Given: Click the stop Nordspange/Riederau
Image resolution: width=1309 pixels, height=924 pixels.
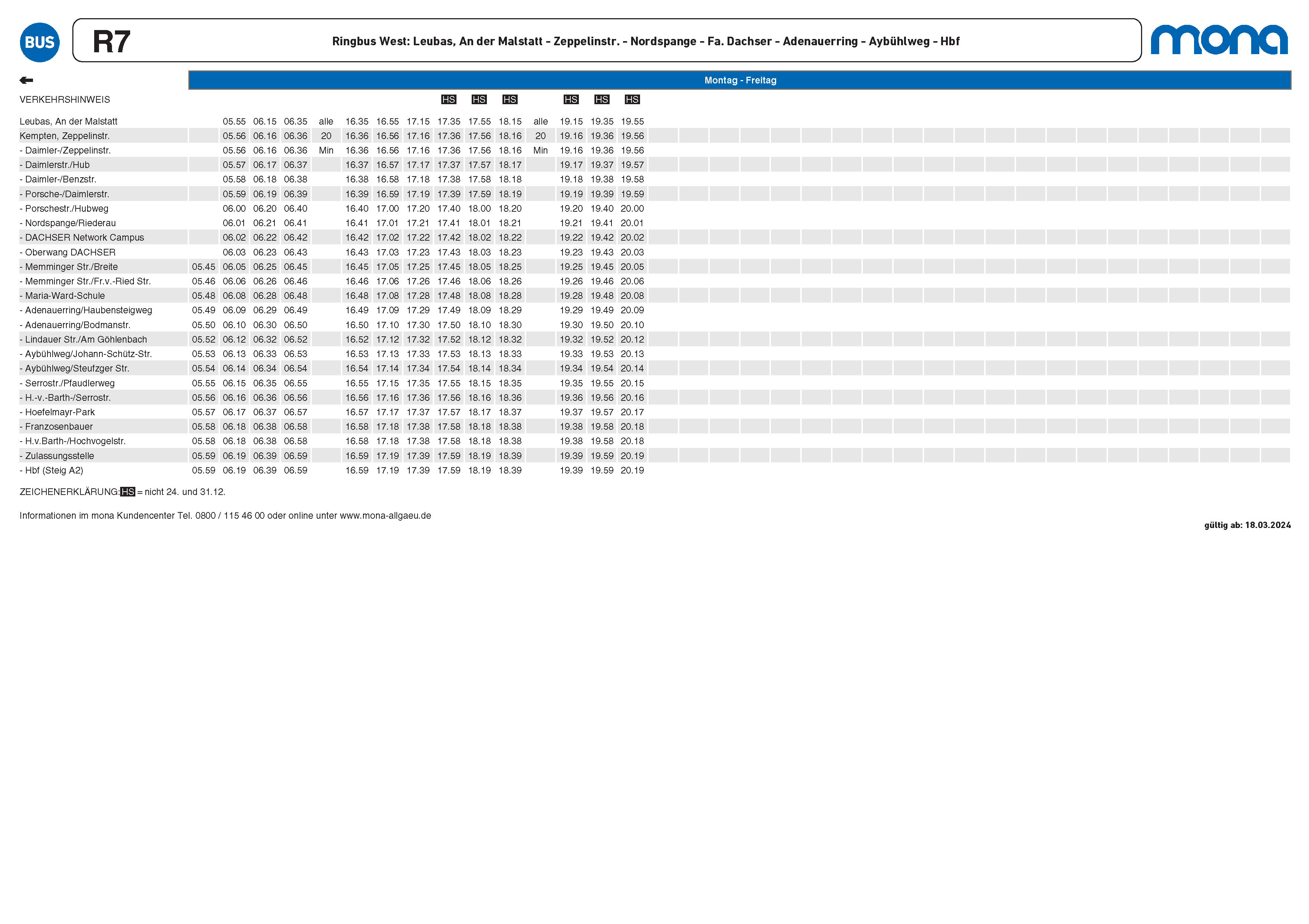Looking at the screenshot, I should point(68,223).
